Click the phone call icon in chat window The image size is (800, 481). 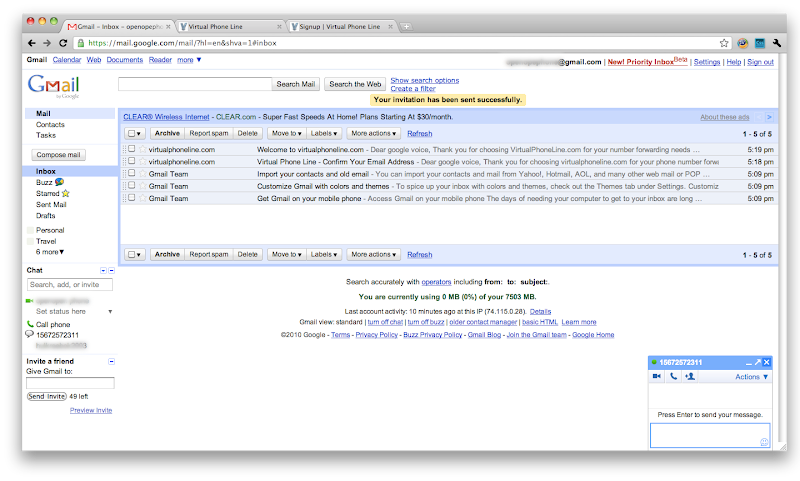674,376
